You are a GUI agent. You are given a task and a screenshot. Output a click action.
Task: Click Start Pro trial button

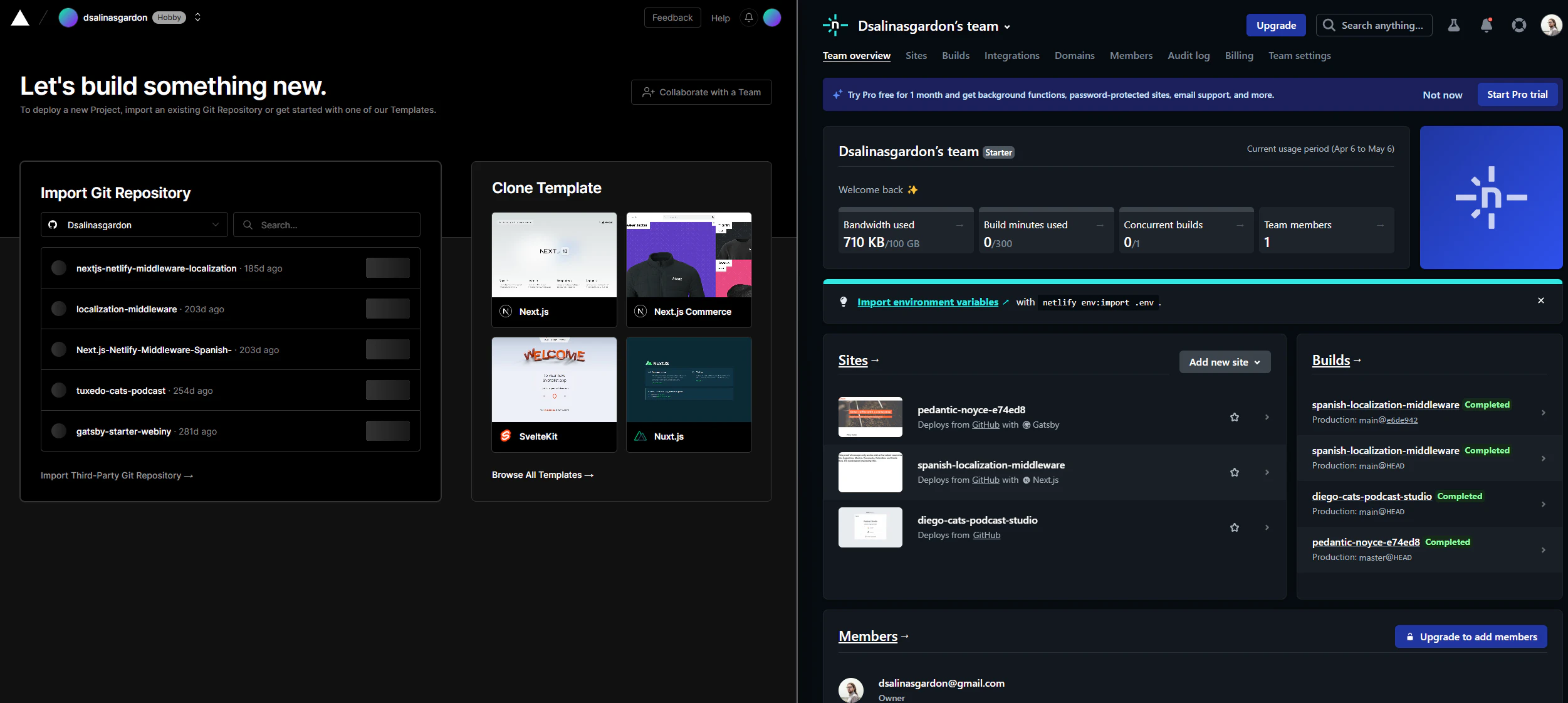pyautogui.click(x=1517, y=94)
